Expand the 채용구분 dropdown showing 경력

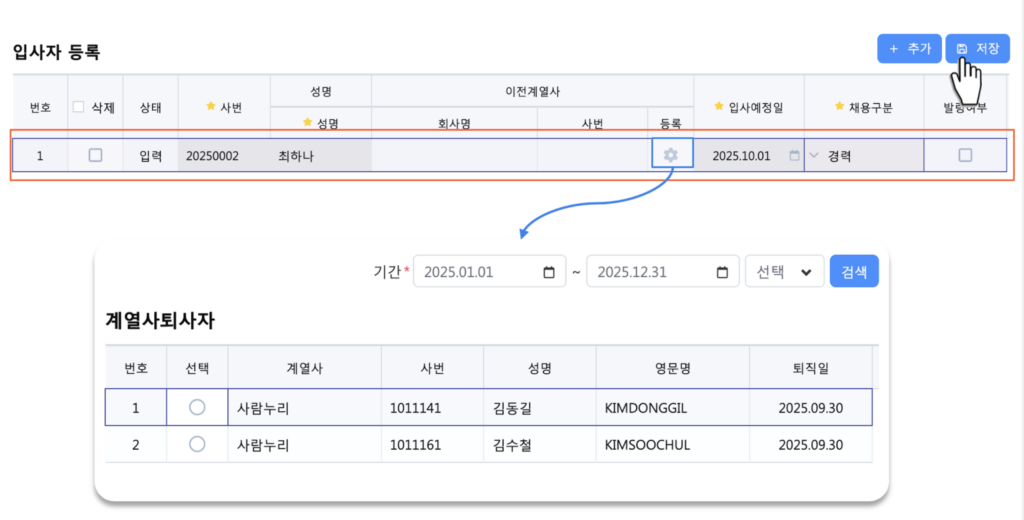(862, 156)
